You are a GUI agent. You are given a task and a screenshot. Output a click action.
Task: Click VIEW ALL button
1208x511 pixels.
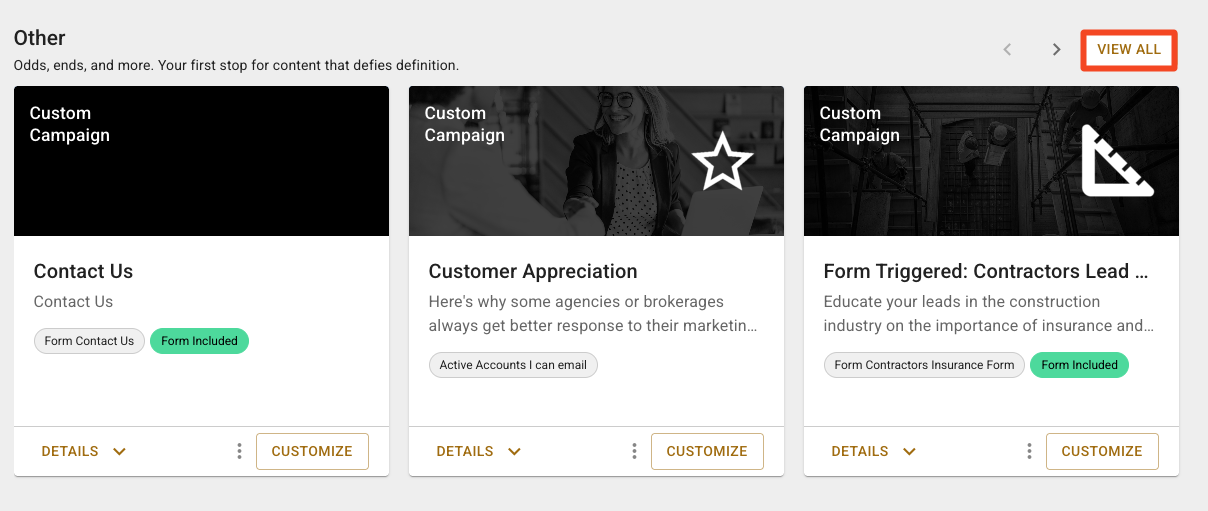pyautogui.click(x=1129, y=50)
